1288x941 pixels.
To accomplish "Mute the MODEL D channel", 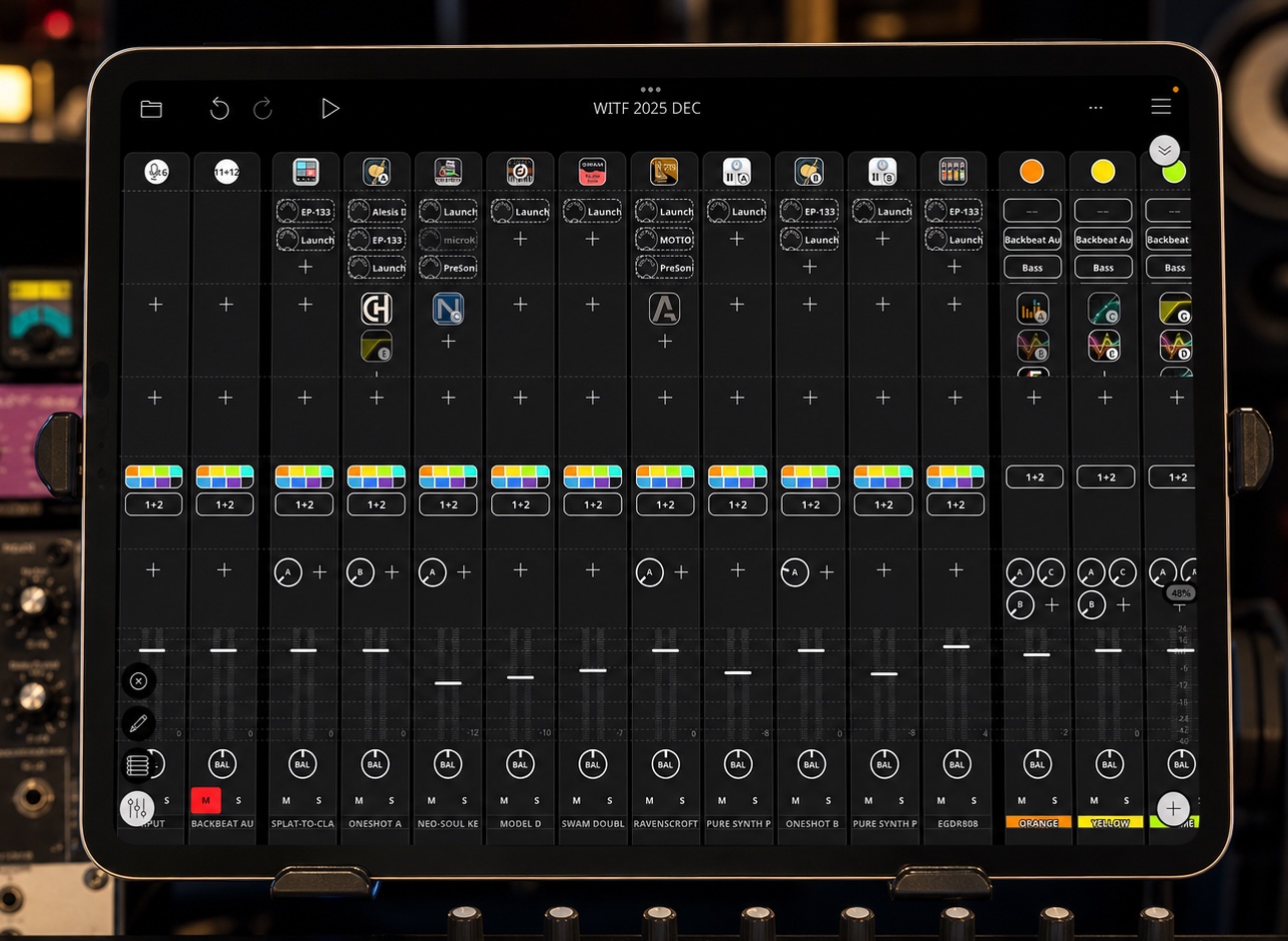I will pos(503,800).
